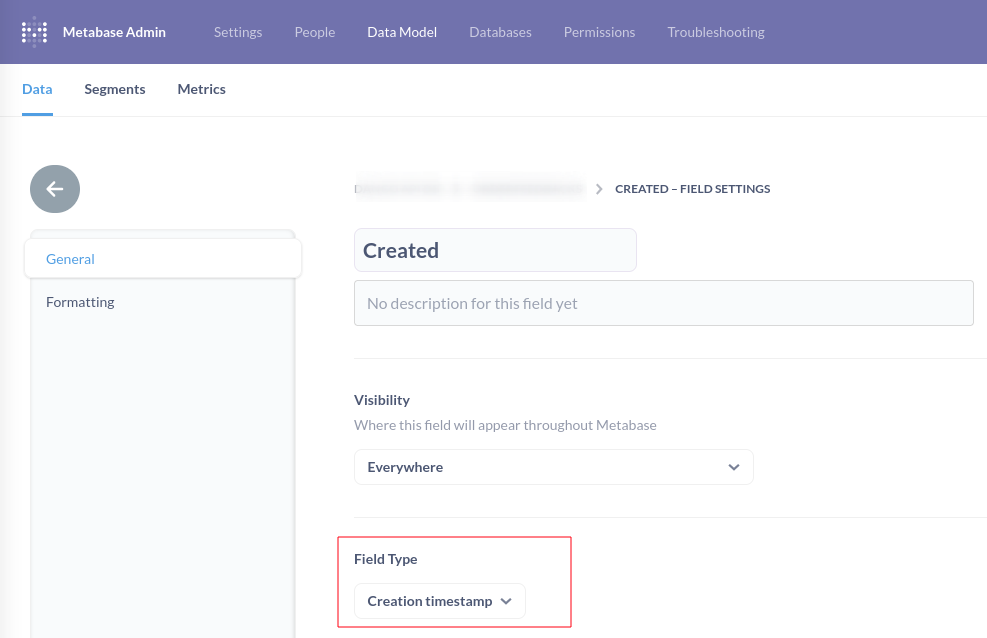This screenshot has height=638, width=987.
Task: Click the field description placeholder box
Action: [x=663, y=302]
